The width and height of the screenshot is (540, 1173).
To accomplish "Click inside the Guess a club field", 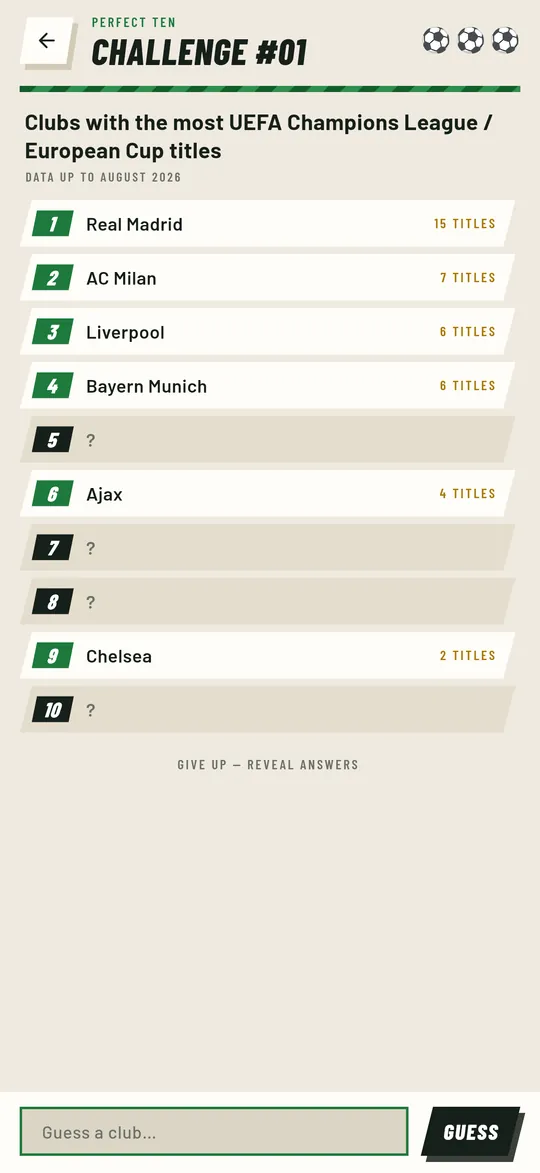I will pyautogui.click(x=214, y=1132).
